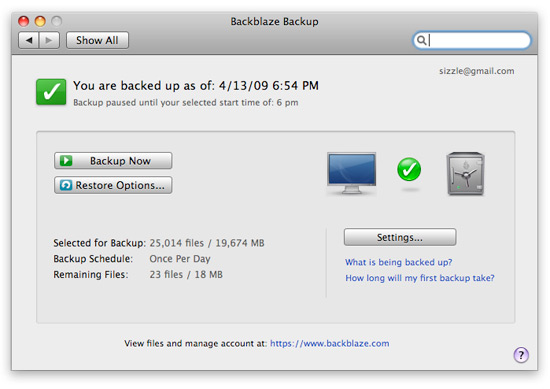Open "What is being backed up?" link
The image size is (550, 389).
pyautogui.click(x=398, y=262)
